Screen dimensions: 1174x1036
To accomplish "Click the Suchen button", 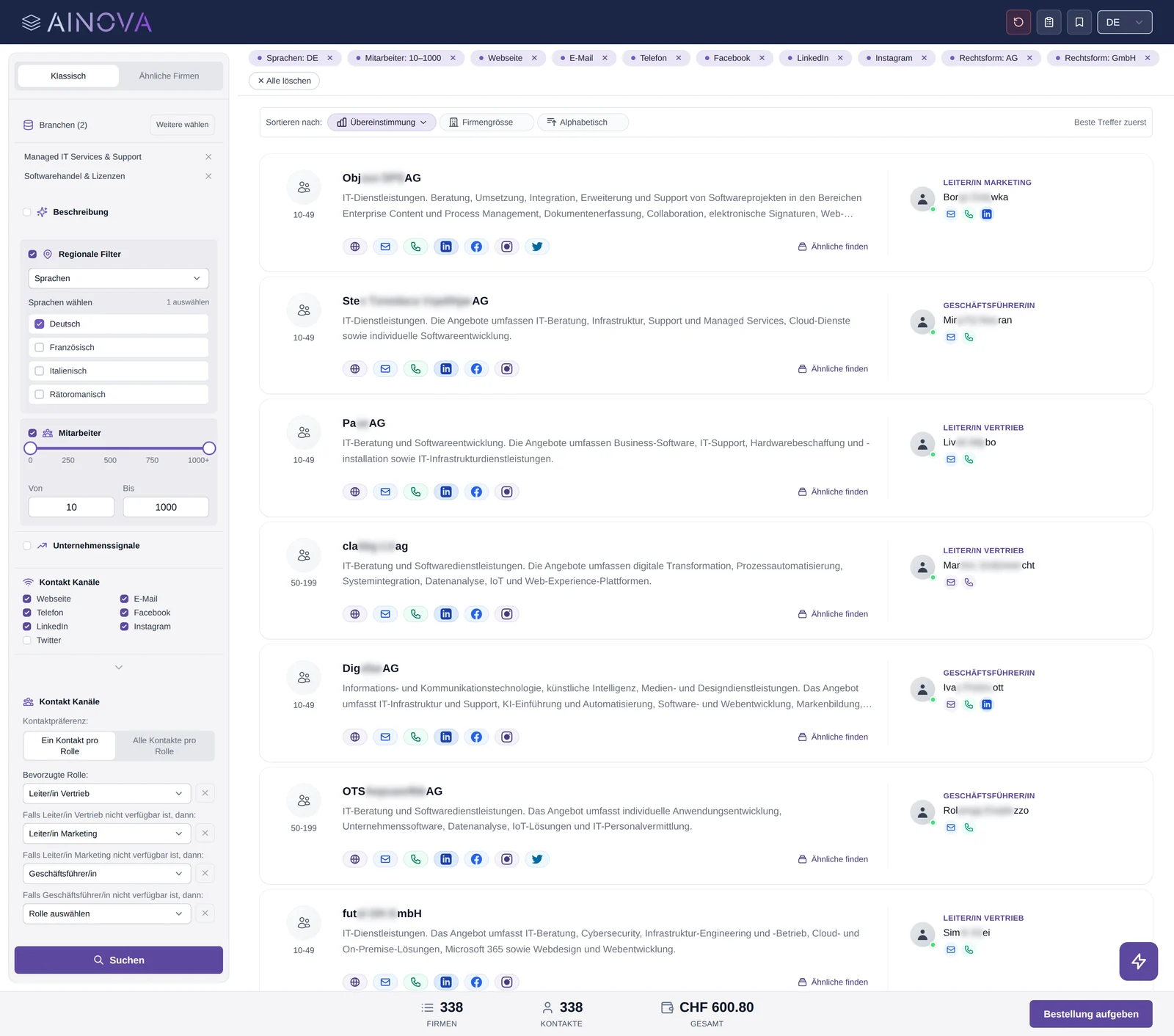I will coord(119,960).
